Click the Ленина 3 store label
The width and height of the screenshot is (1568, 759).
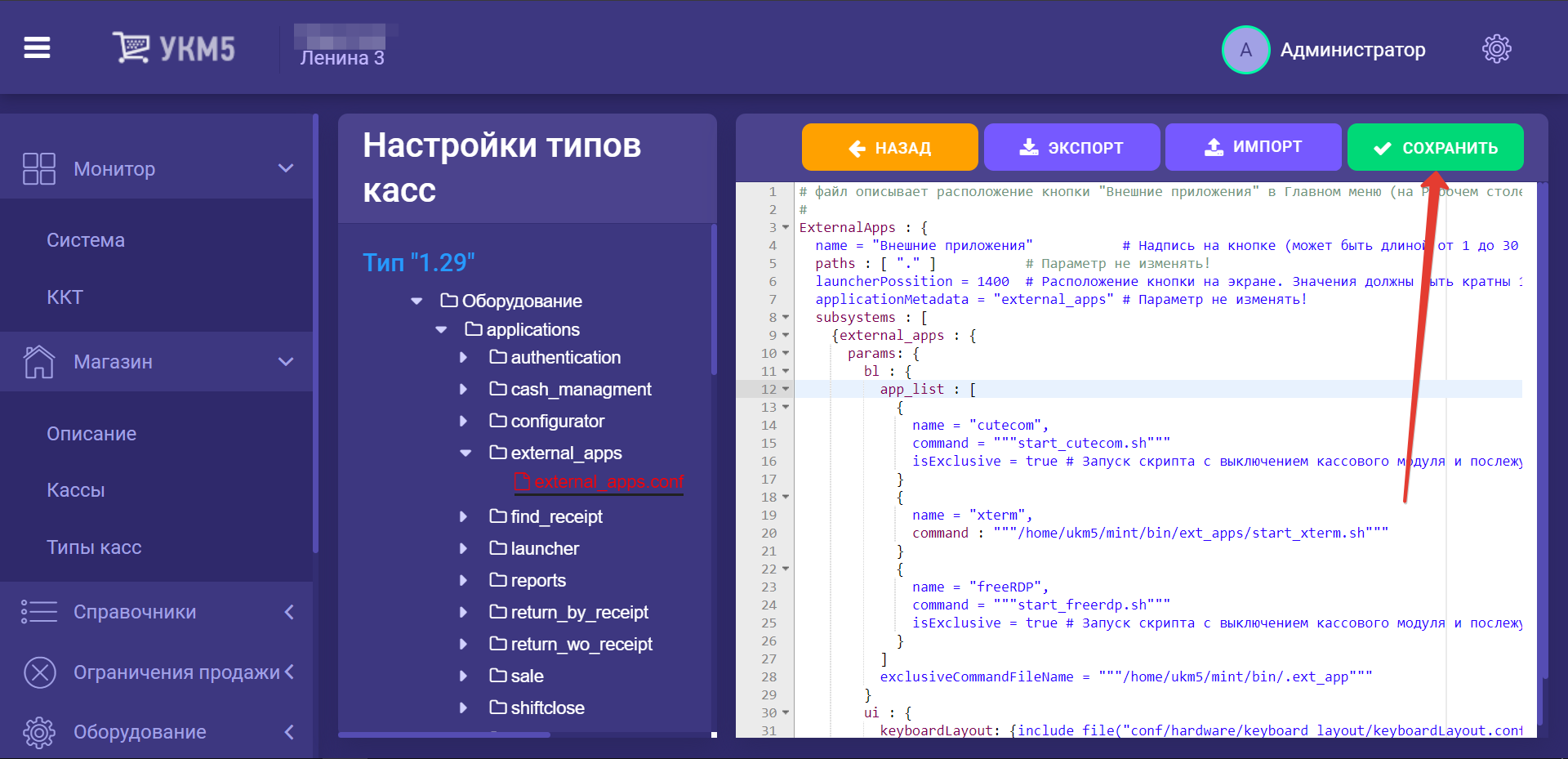pos(342,58)
